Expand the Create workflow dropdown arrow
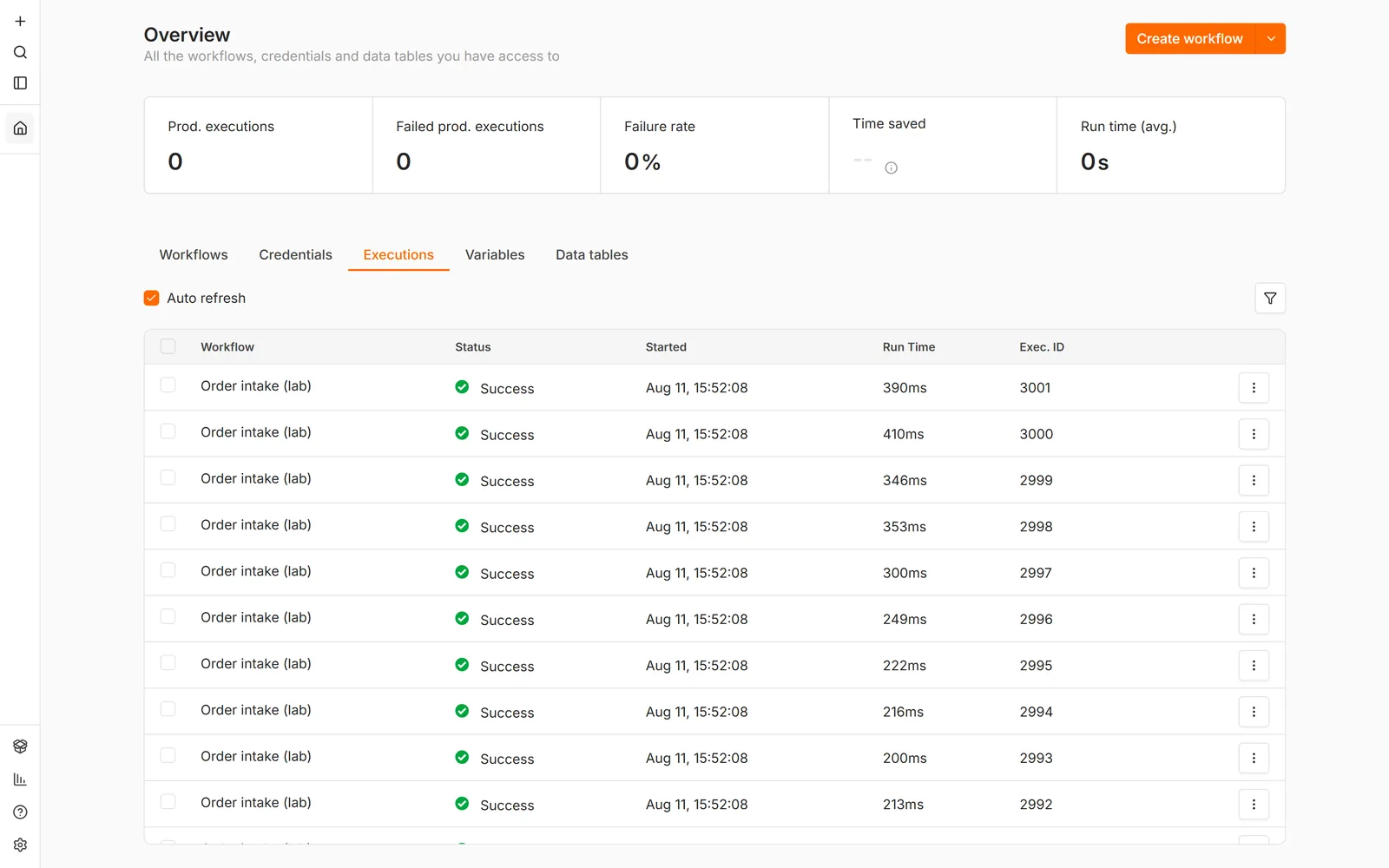Viewport: 1389px width, 868px height. pos(1271,39)
